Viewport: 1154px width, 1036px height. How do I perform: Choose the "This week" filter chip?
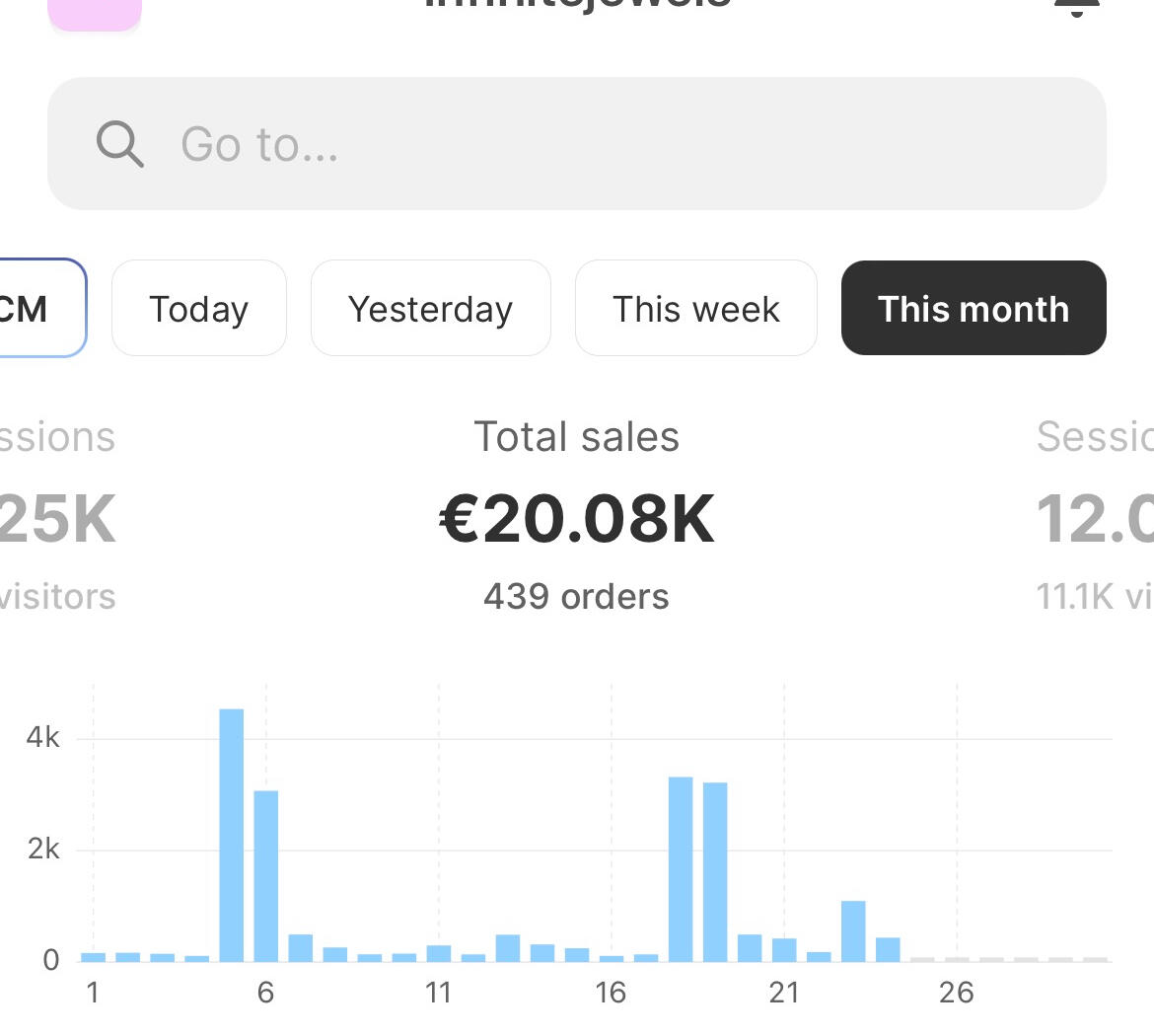click(696, 309)
